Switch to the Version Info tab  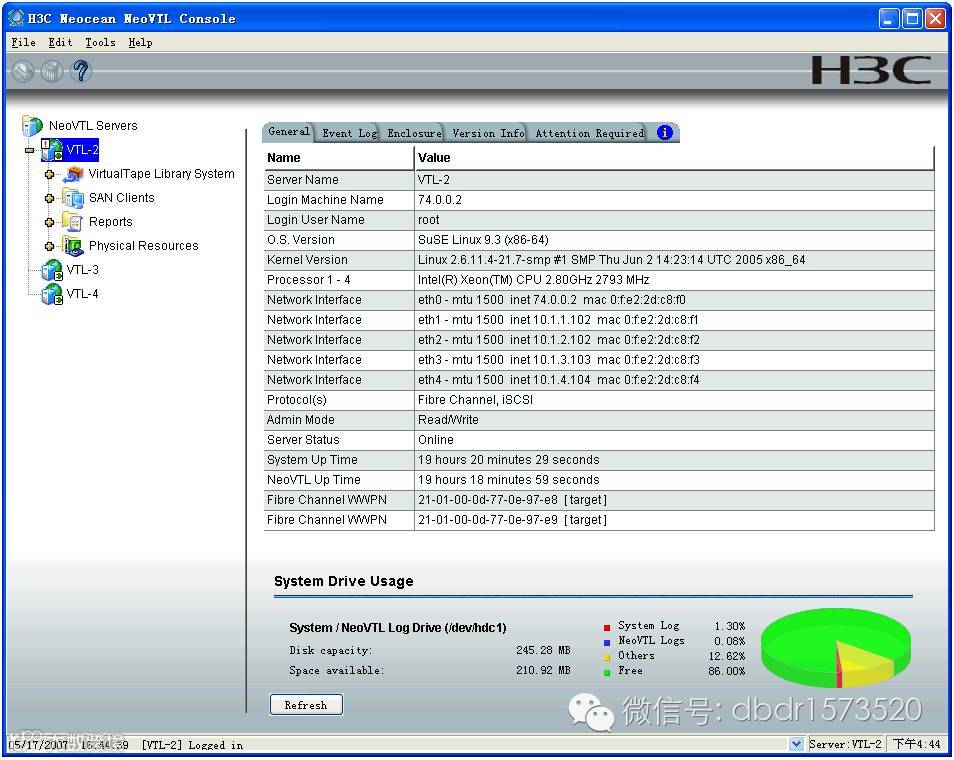point(488,133)
